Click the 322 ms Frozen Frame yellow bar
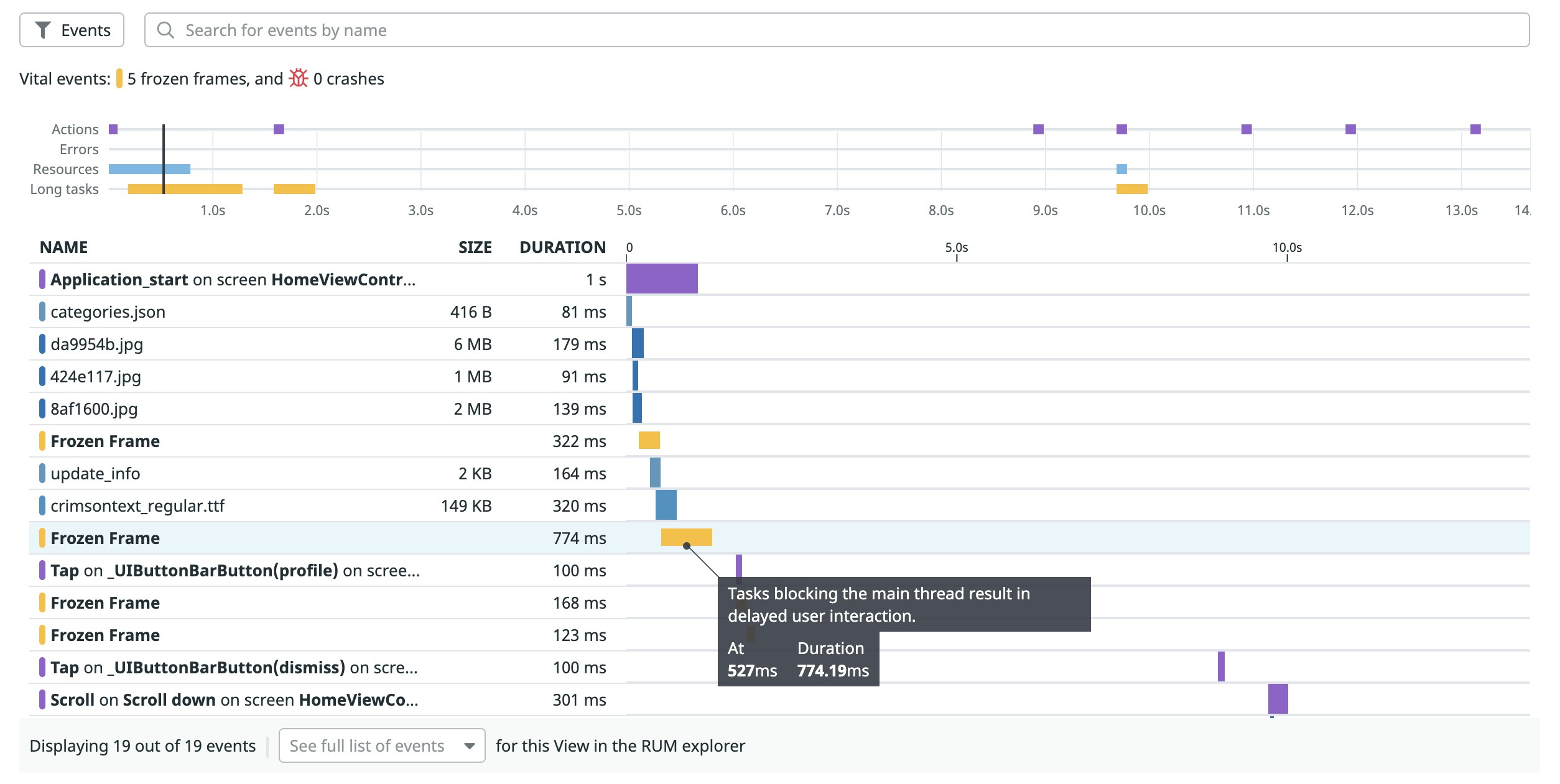 coord(649,440)
